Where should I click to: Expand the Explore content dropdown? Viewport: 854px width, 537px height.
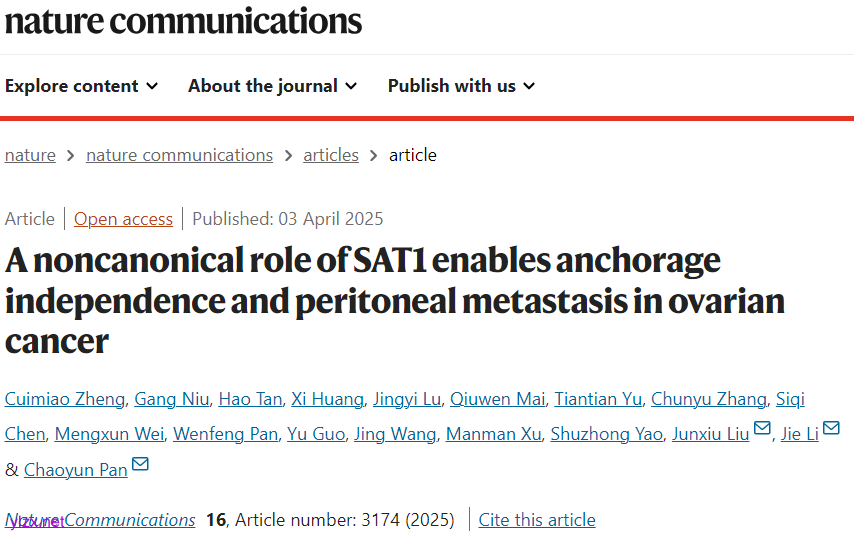click(x=81, y=86)
